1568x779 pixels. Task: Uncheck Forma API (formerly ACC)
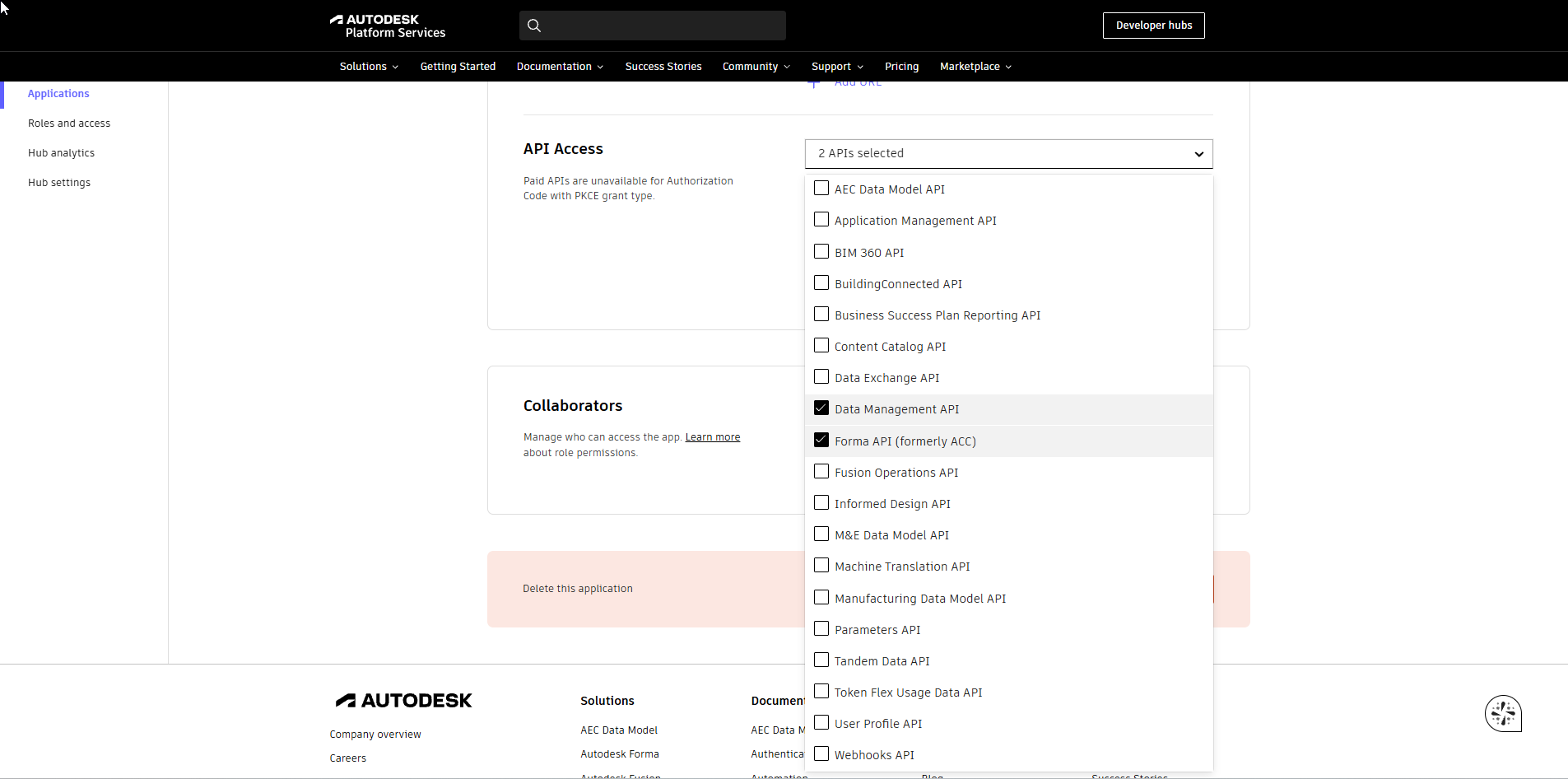821,441
